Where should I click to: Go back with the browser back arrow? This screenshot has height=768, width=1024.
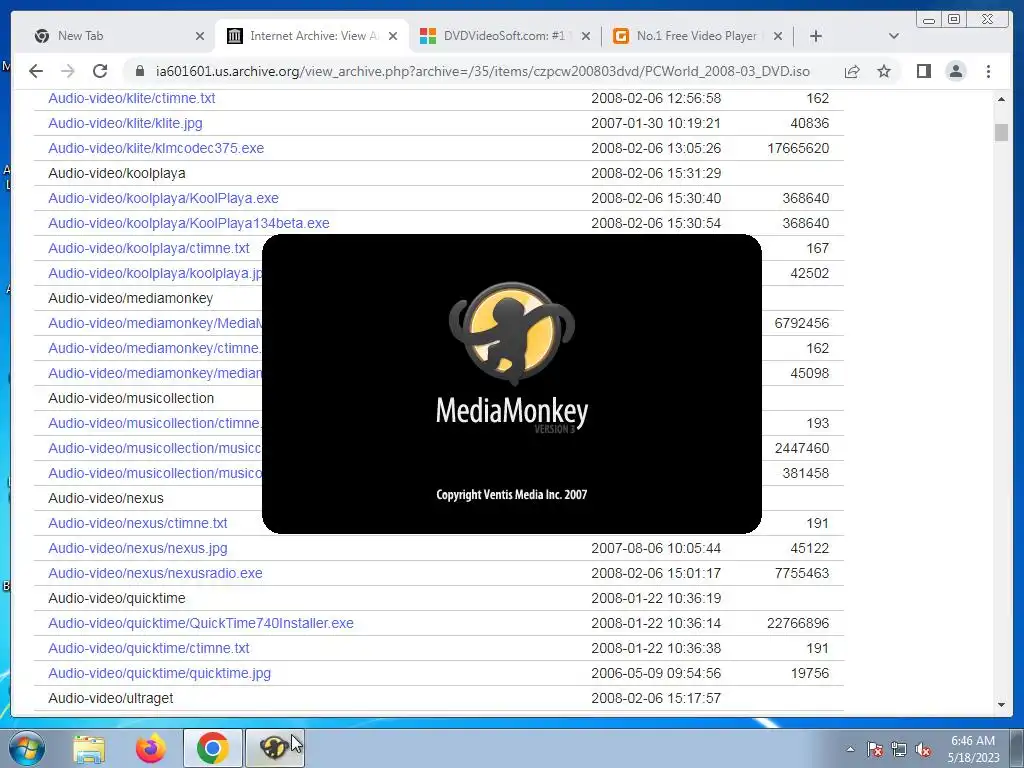point(36,71)
